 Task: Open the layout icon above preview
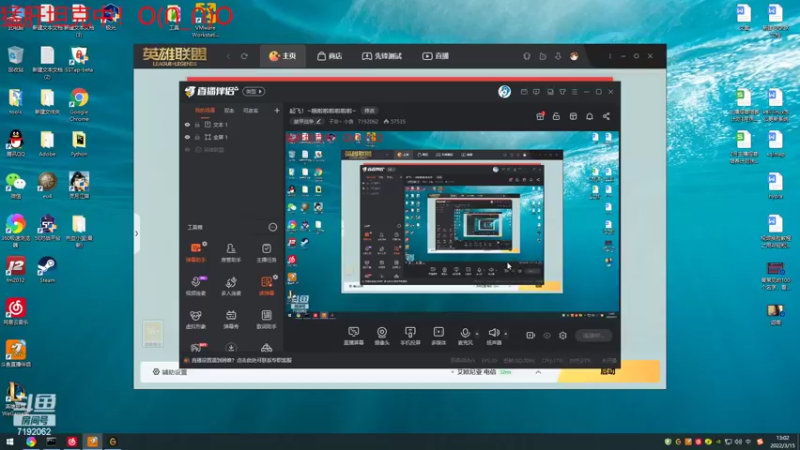573,116
